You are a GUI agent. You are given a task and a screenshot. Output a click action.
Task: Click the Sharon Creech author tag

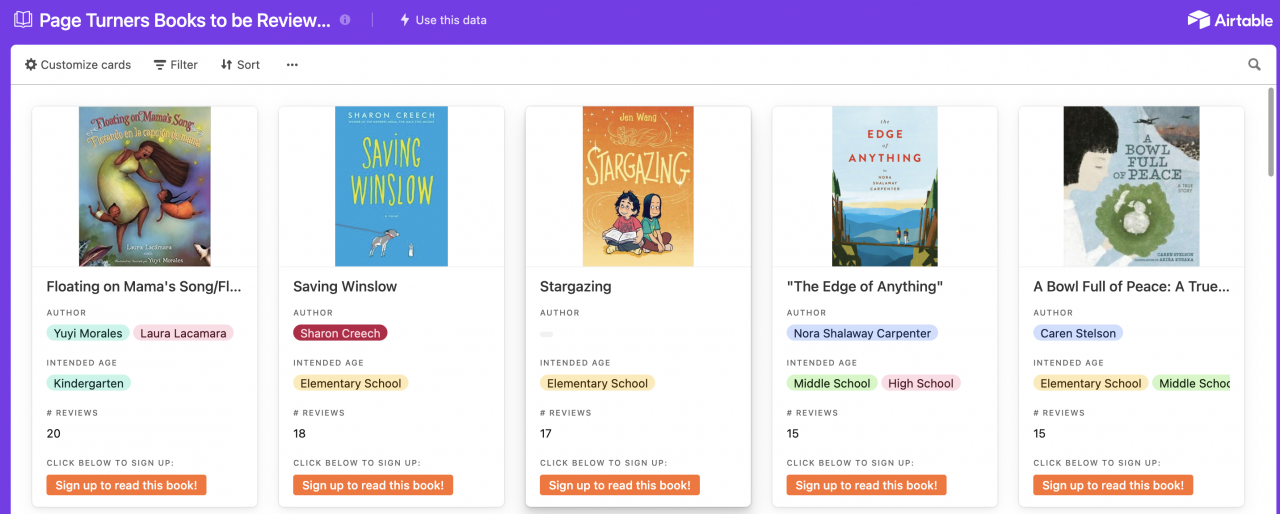pyautogui.click(x=340, y=333)
